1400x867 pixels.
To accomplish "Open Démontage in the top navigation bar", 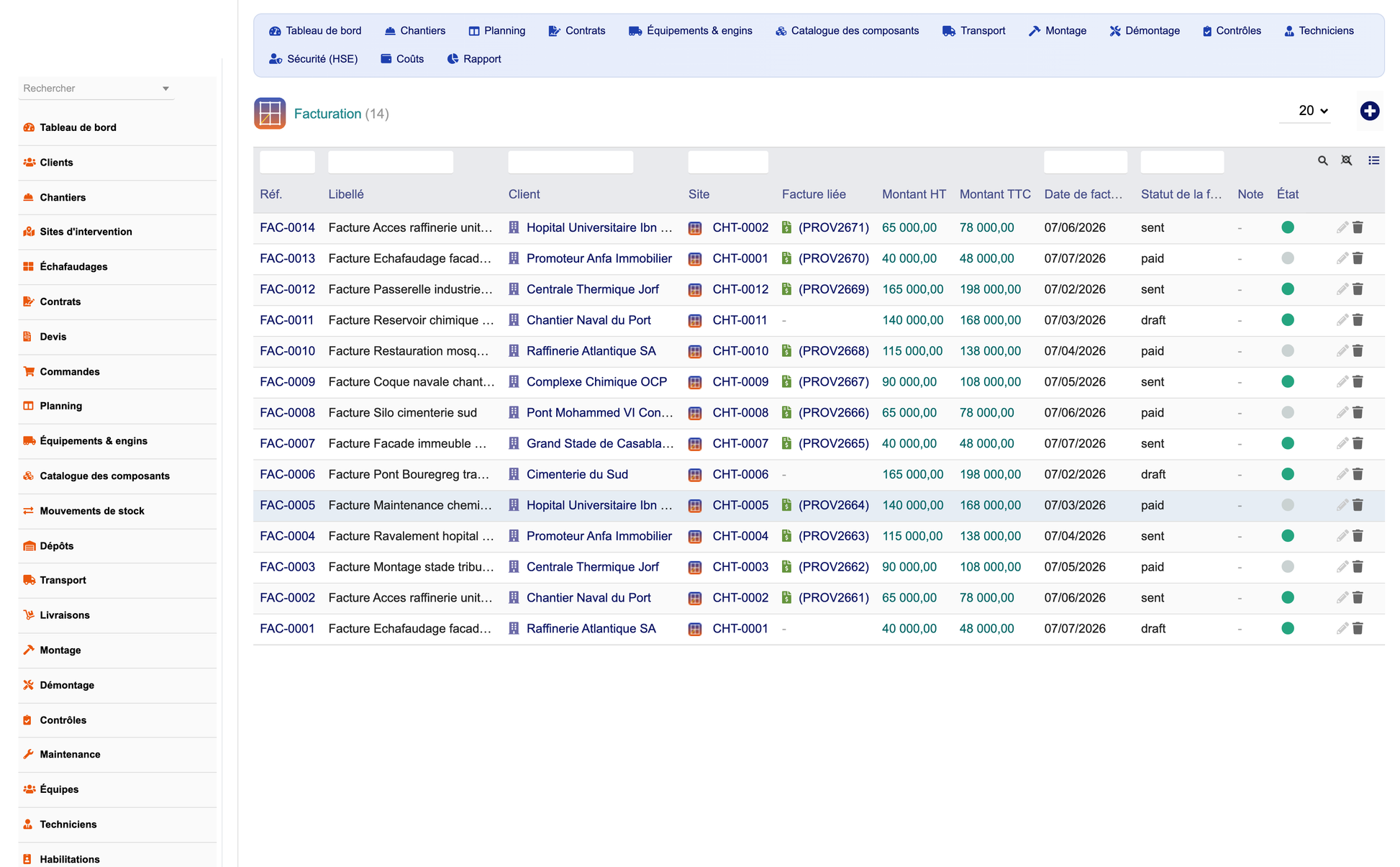I will pos(1144,31).
